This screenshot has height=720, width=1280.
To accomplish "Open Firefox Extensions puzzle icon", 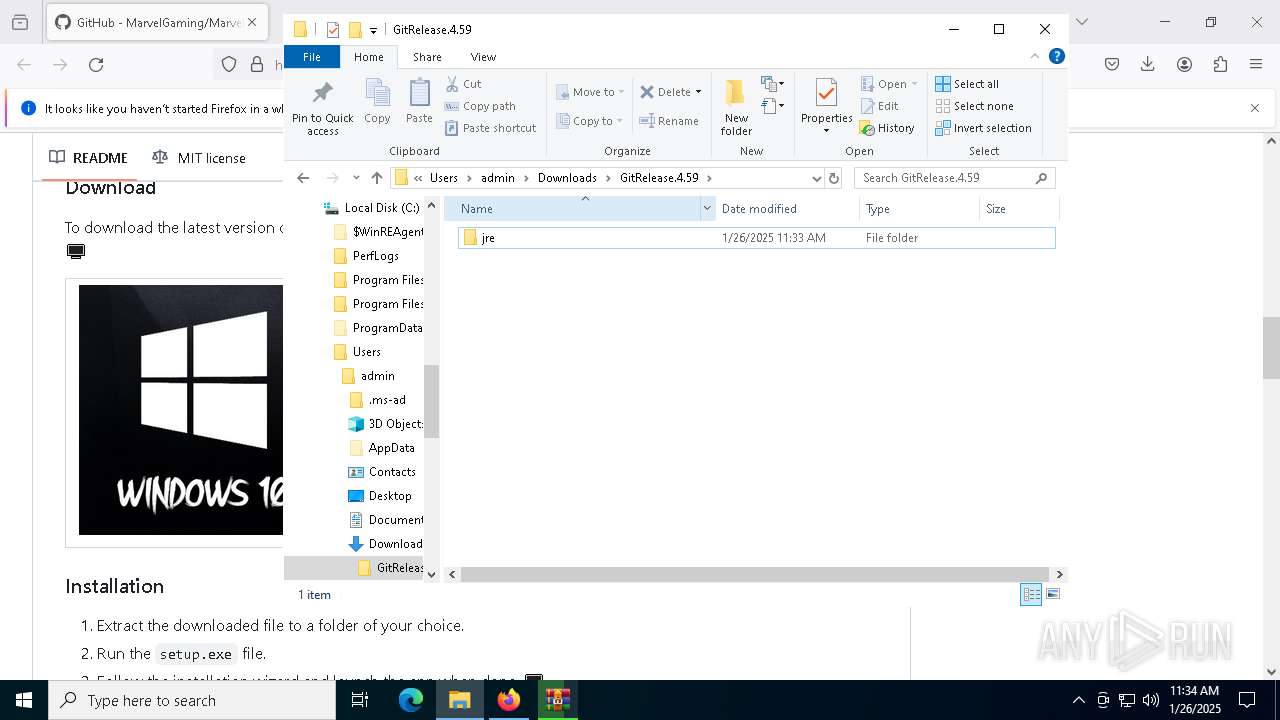I will [1220, 64].
